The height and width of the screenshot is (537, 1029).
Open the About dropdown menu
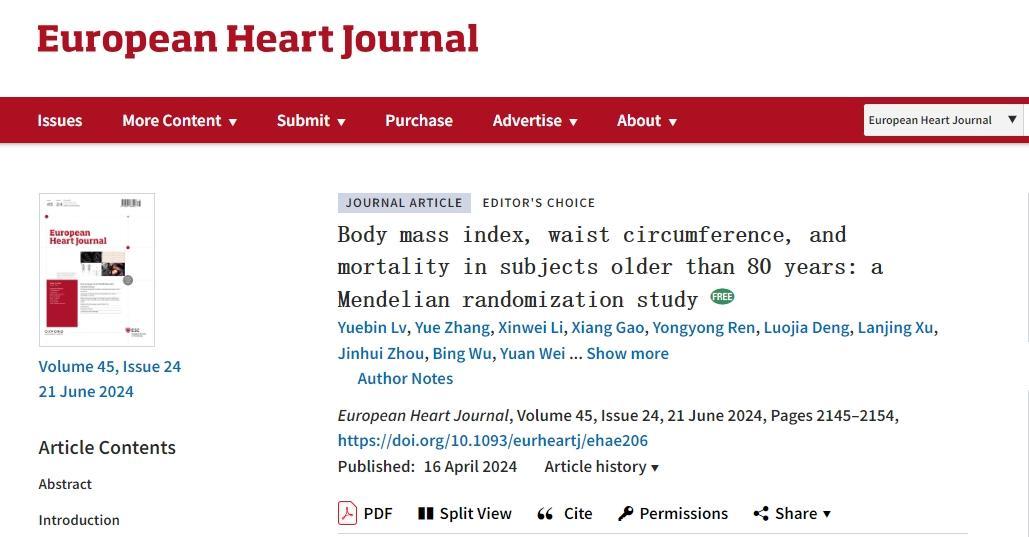(x=647, y=120)
